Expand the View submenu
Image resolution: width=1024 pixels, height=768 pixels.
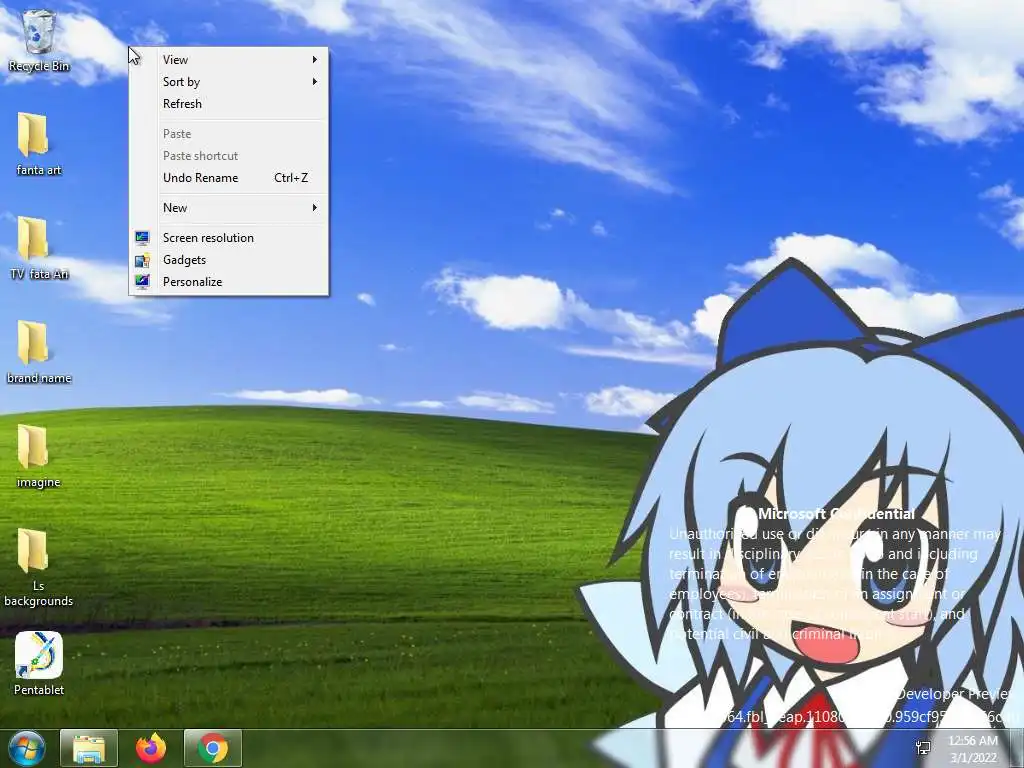(x=229, y=59)
